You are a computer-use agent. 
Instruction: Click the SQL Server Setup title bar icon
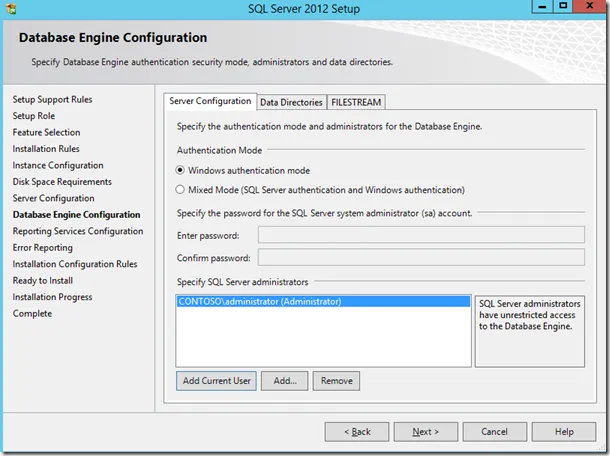[x=11, y=9]
